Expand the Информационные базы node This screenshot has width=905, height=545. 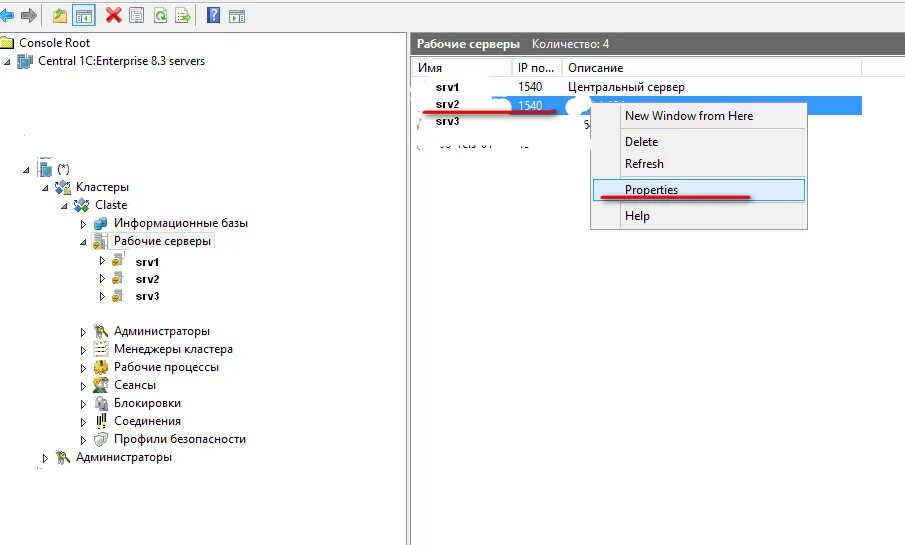click(83, 224)
